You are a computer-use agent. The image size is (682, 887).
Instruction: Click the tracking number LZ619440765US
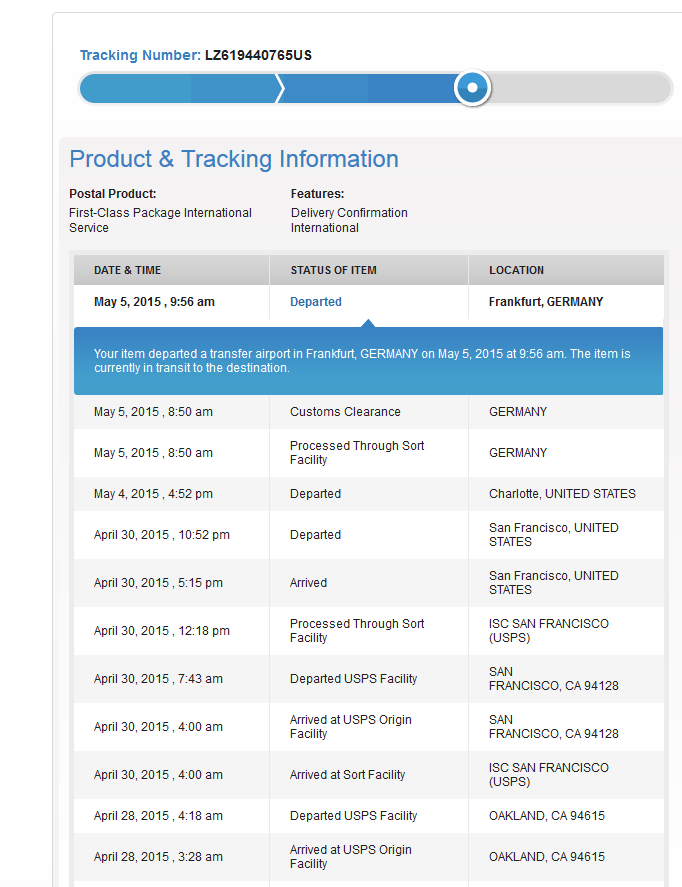tap(258, 55)
